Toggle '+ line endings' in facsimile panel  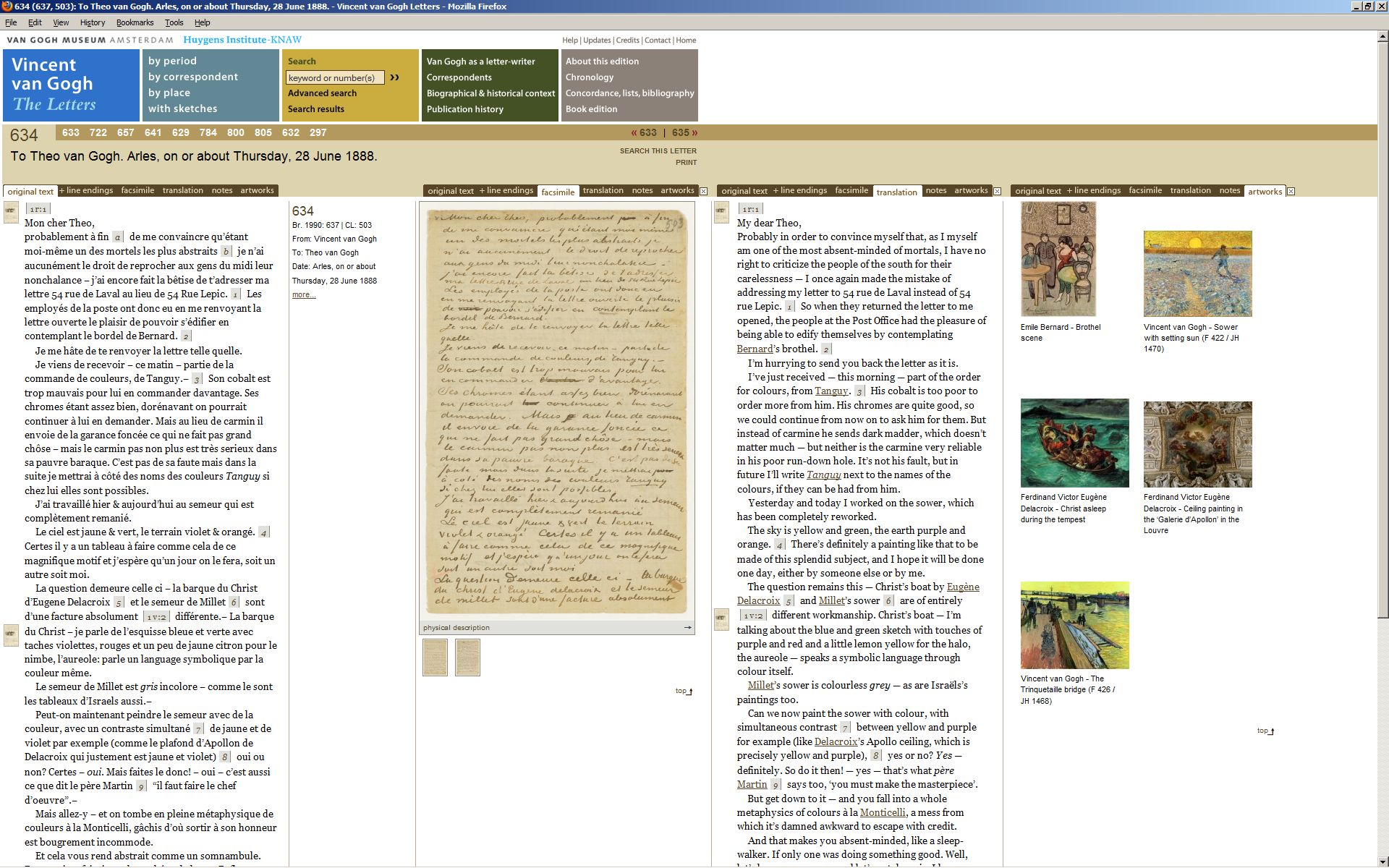pos(506,190)
